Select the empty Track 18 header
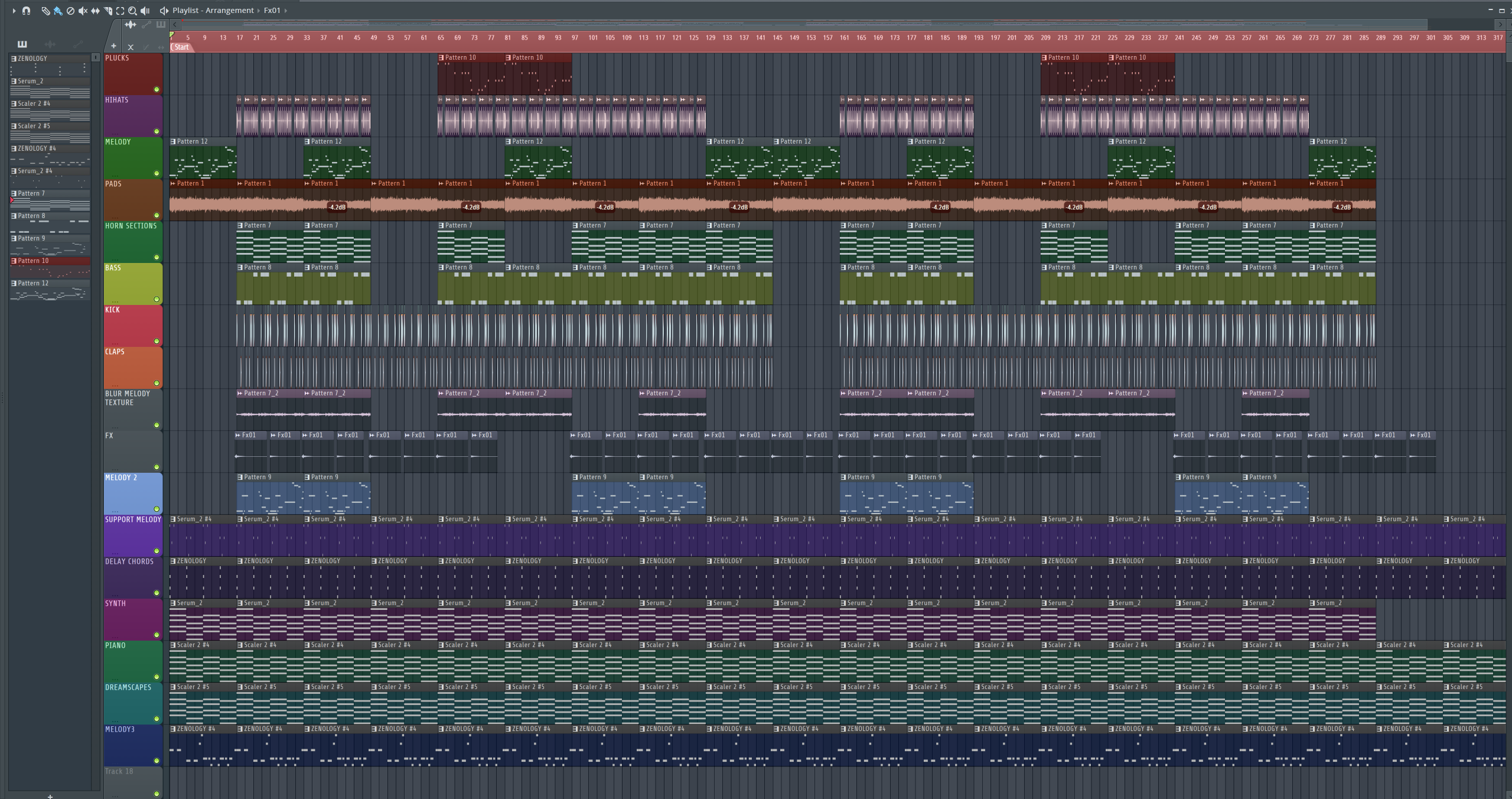 tap(133, 782)
